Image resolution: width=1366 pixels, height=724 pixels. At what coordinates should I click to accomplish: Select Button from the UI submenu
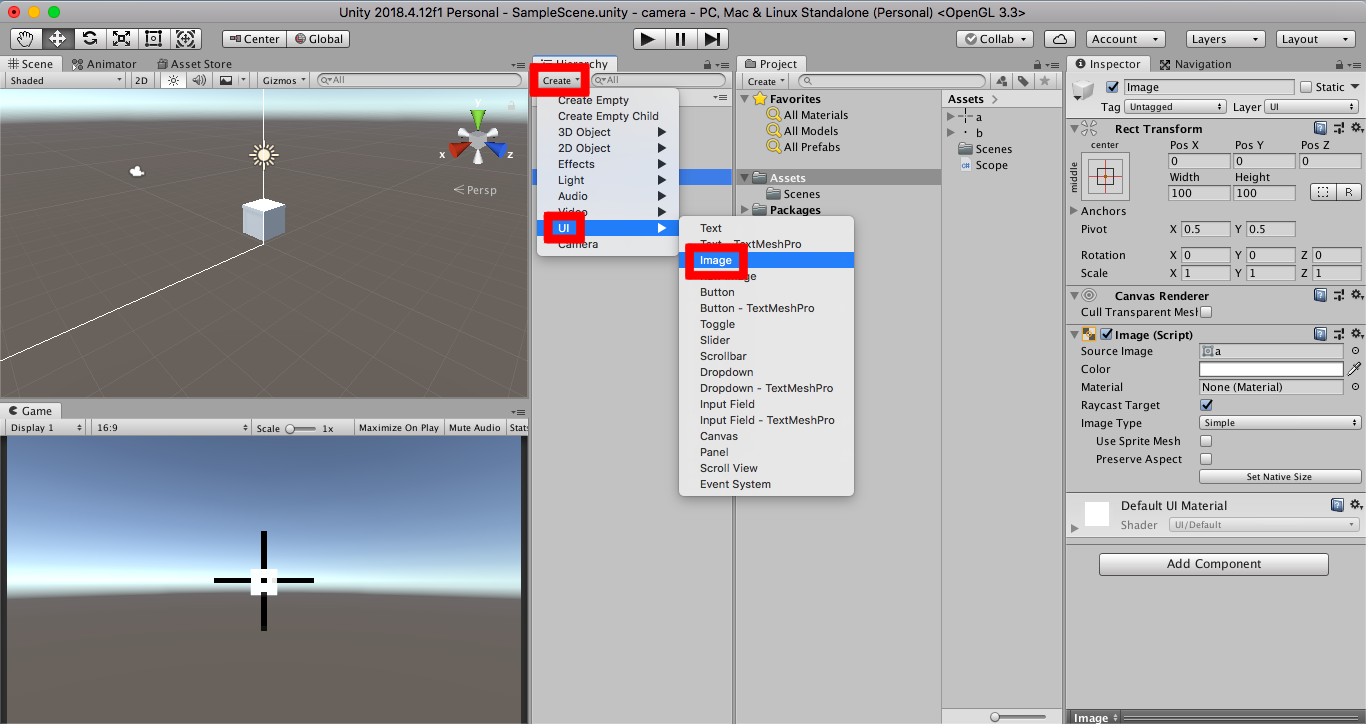766,292
